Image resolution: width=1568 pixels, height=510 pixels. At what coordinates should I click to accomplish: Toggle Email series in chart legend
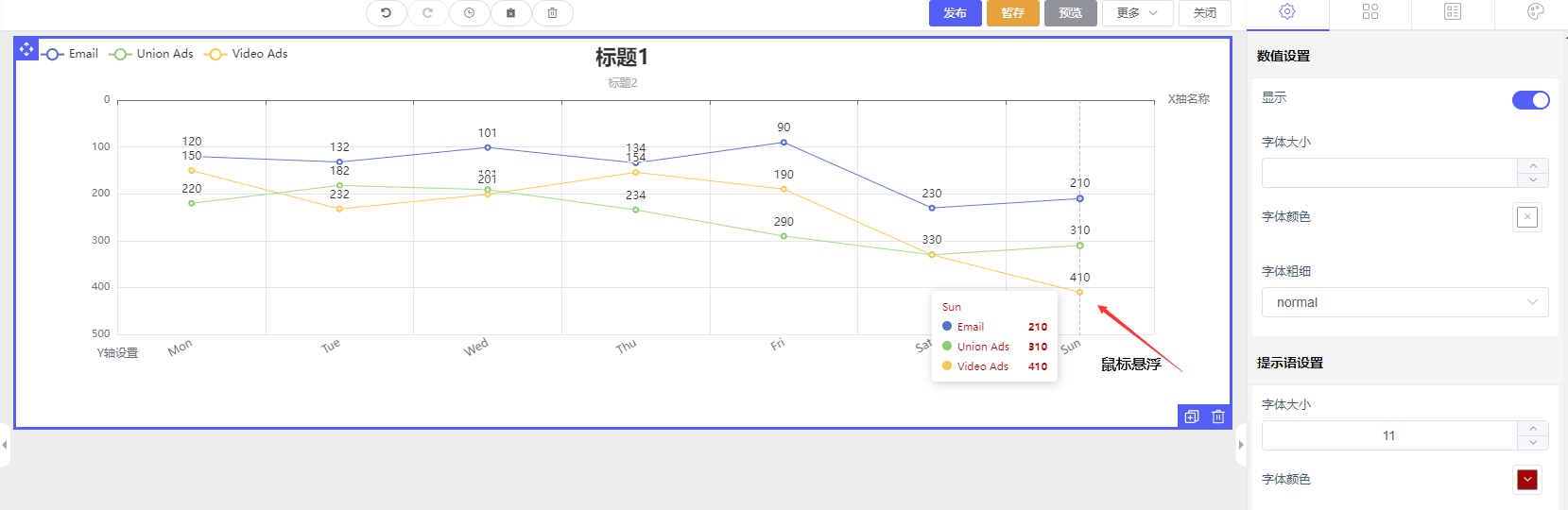71,54
